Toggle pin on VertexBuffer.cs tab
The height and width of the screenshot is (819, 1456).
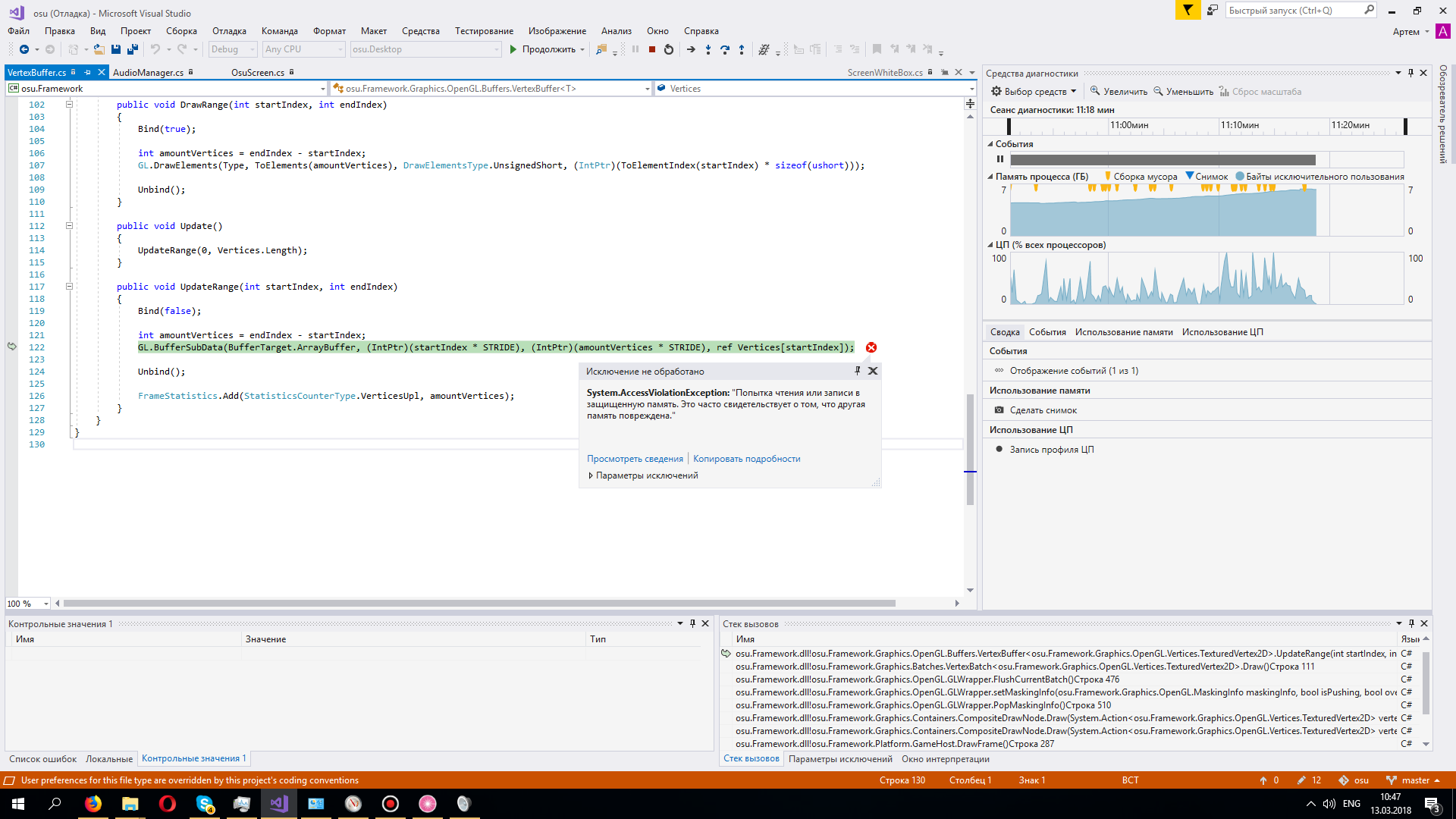click(87, 73)
